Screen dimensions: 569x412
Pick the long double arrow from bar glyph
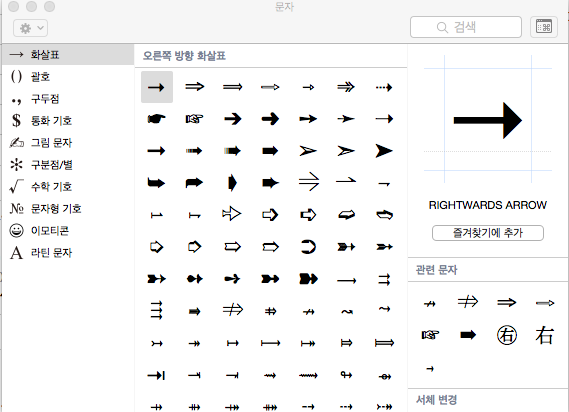pyautogui.click(x=384, y=343)
